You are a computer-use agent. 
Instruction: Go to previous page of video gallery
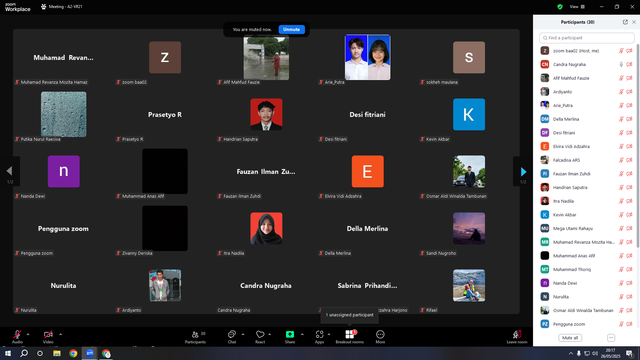(x=9, y=171)
